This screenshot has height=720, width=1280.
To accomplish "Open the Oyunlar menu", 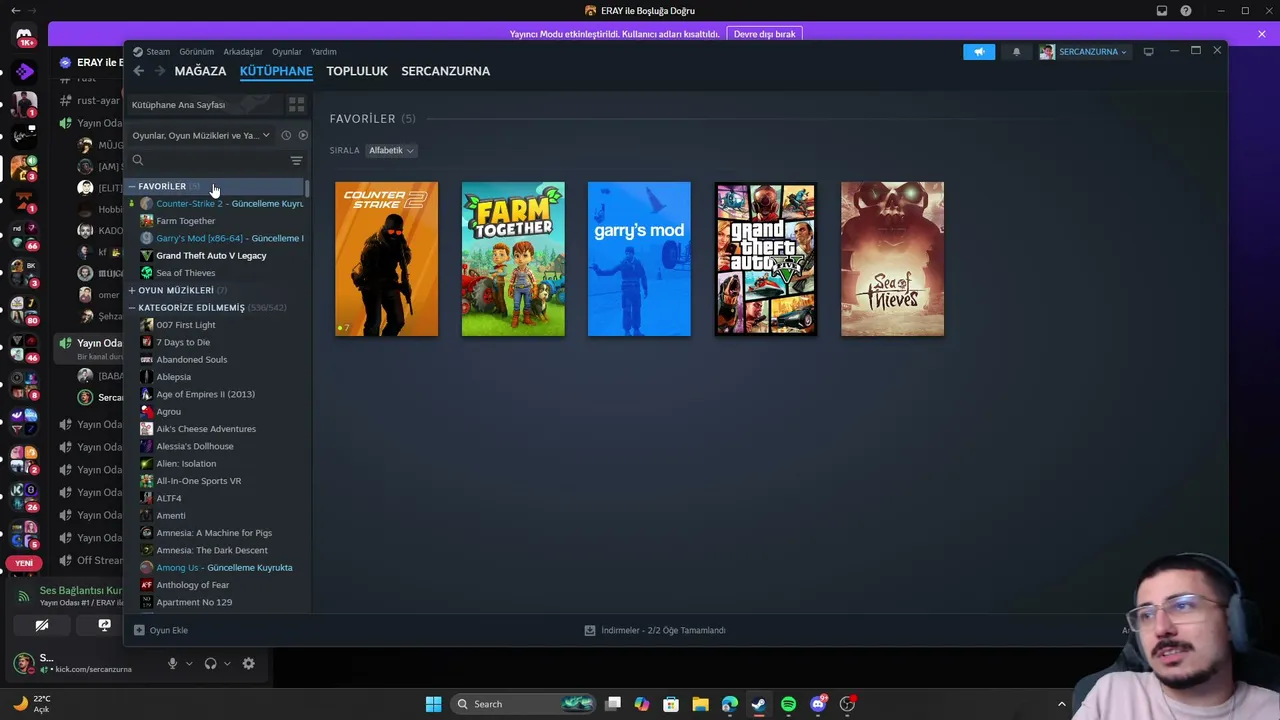I will pyautogui.click(x=287, y=52).
